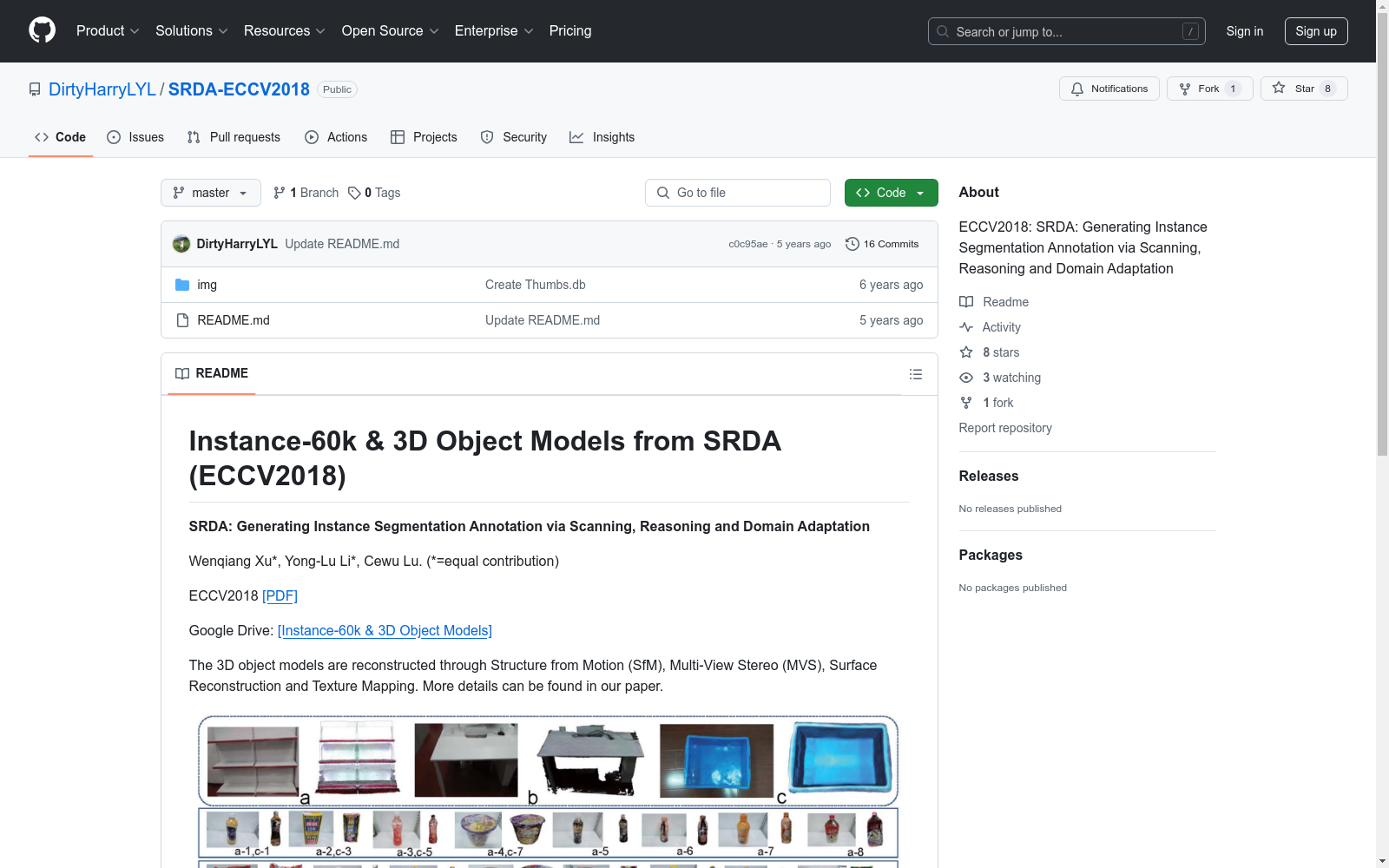The height and width of the screenshot is (868, 1389).
Task: Click the star icon beside 8 stars
Action: 966,352
